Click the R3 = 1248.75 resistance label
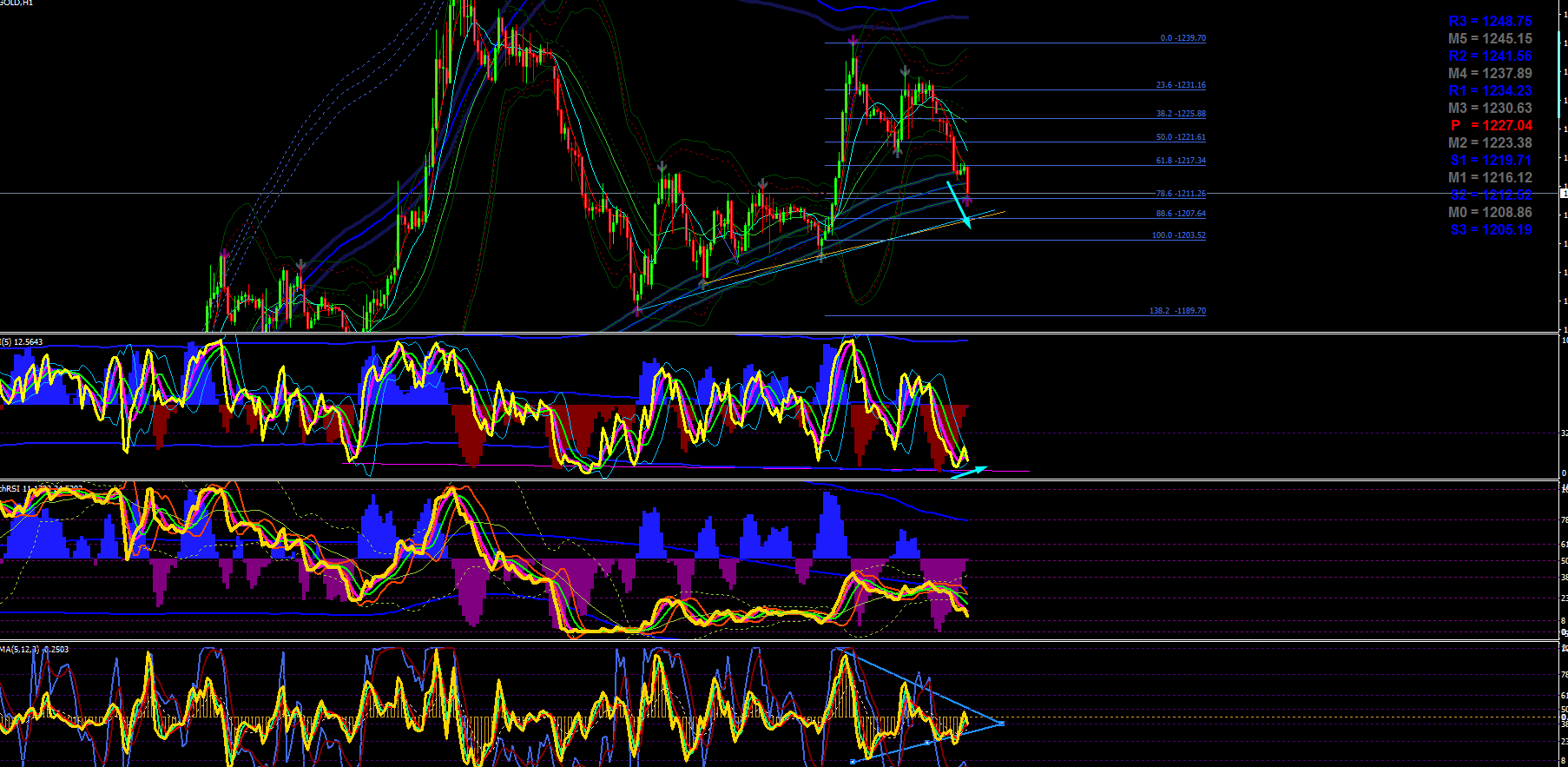This screenshot has width=1568, height=767. 1490,22
